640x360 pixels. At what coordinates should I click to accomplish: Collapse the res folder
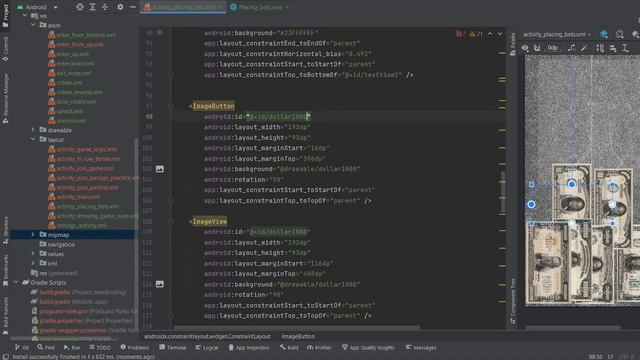tap(25, 16)
